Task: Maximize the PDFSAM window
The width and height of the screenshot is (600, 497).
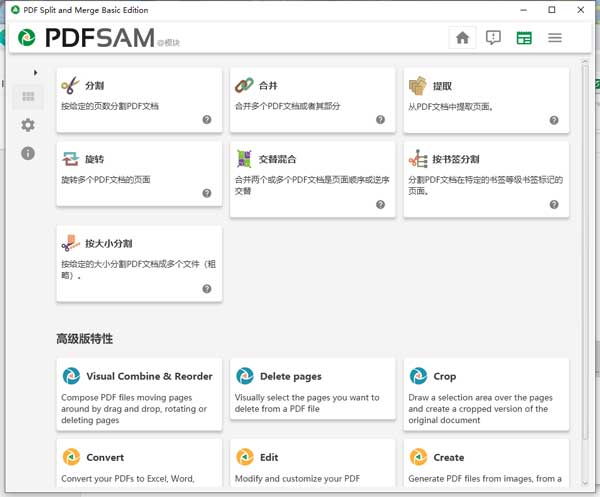Action: pos(552,10)
